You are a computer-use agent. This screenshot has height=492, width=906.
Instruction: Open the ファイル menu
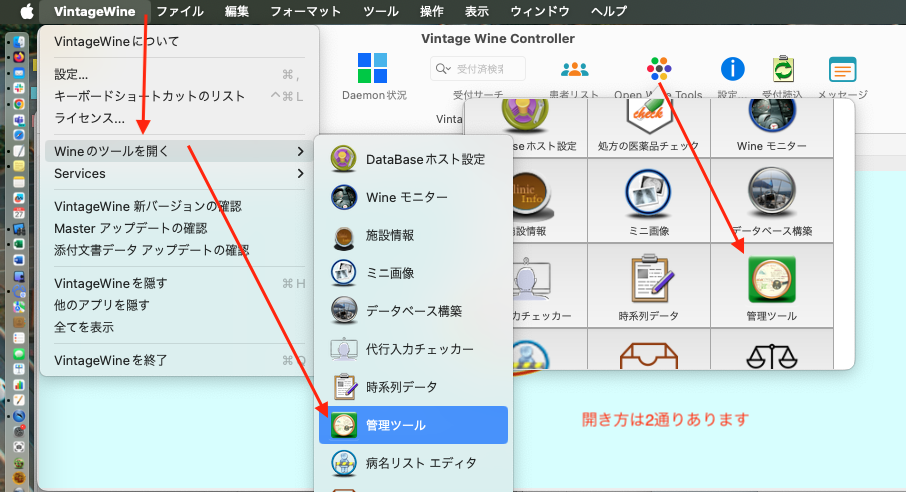coord(180,11)
